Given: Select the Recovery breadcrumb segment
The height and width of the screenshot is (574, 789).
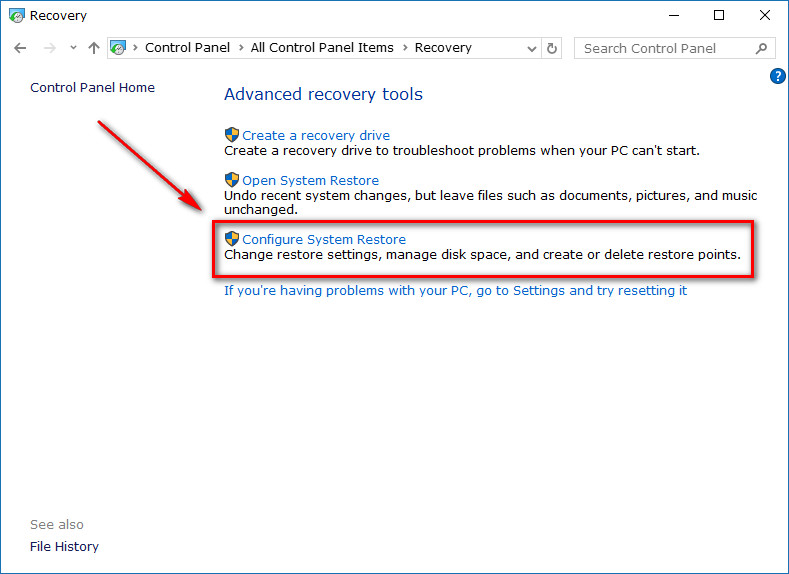Looking at the screenshot, I should point(443,48).
